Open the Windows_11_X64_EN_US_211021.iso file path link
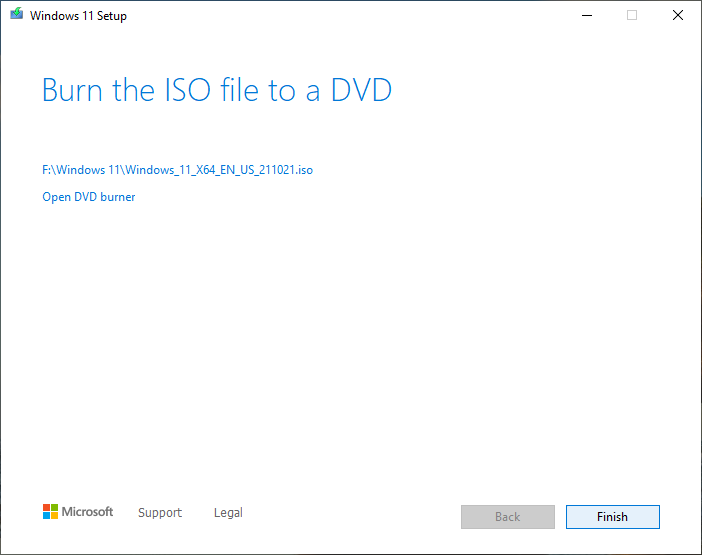The height and width of the screenshot is (555, 702). (177, 170)
